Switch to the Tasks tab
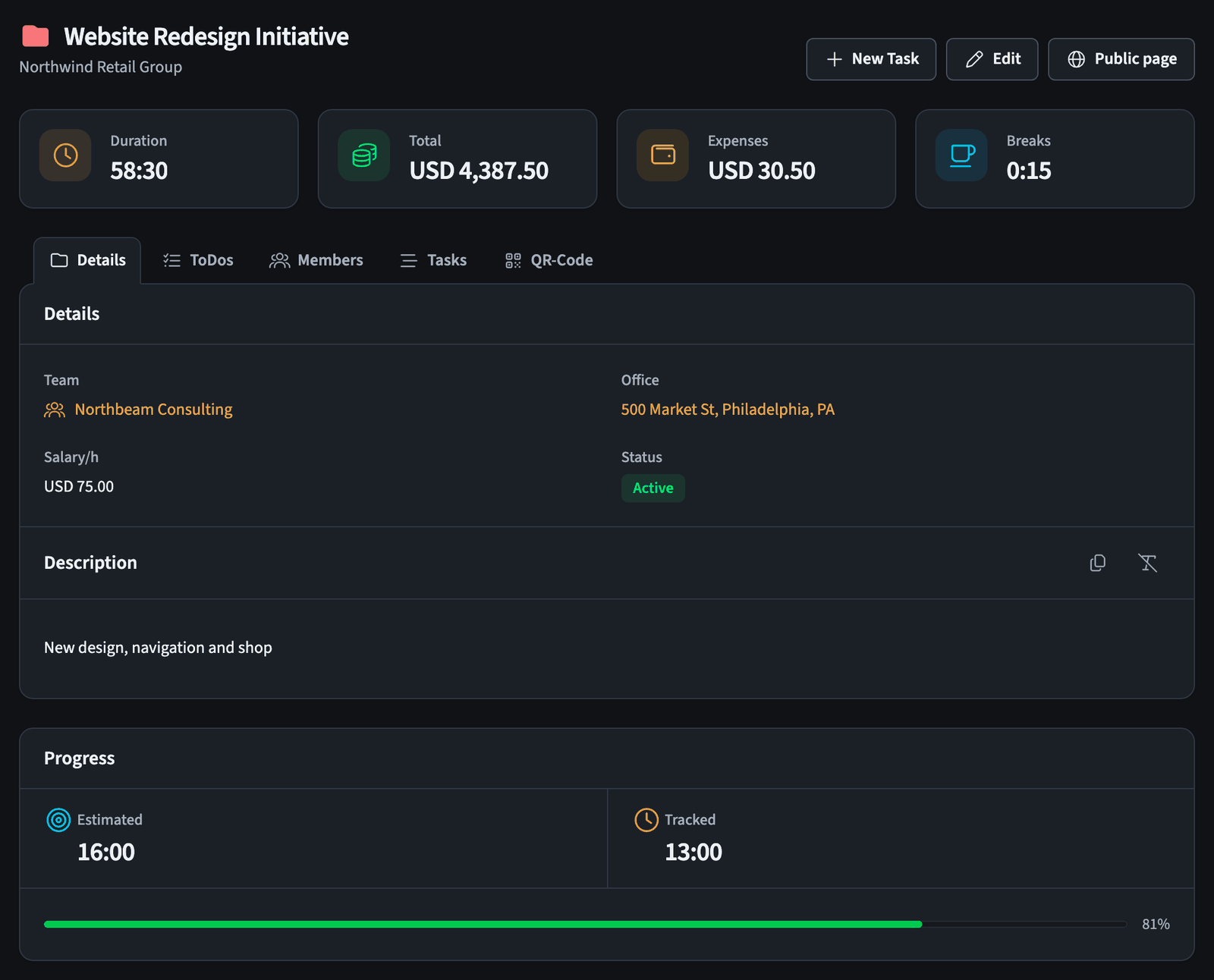Image resolution: width=1214 pixels, height=980 pixels. (x=433, y=260)
